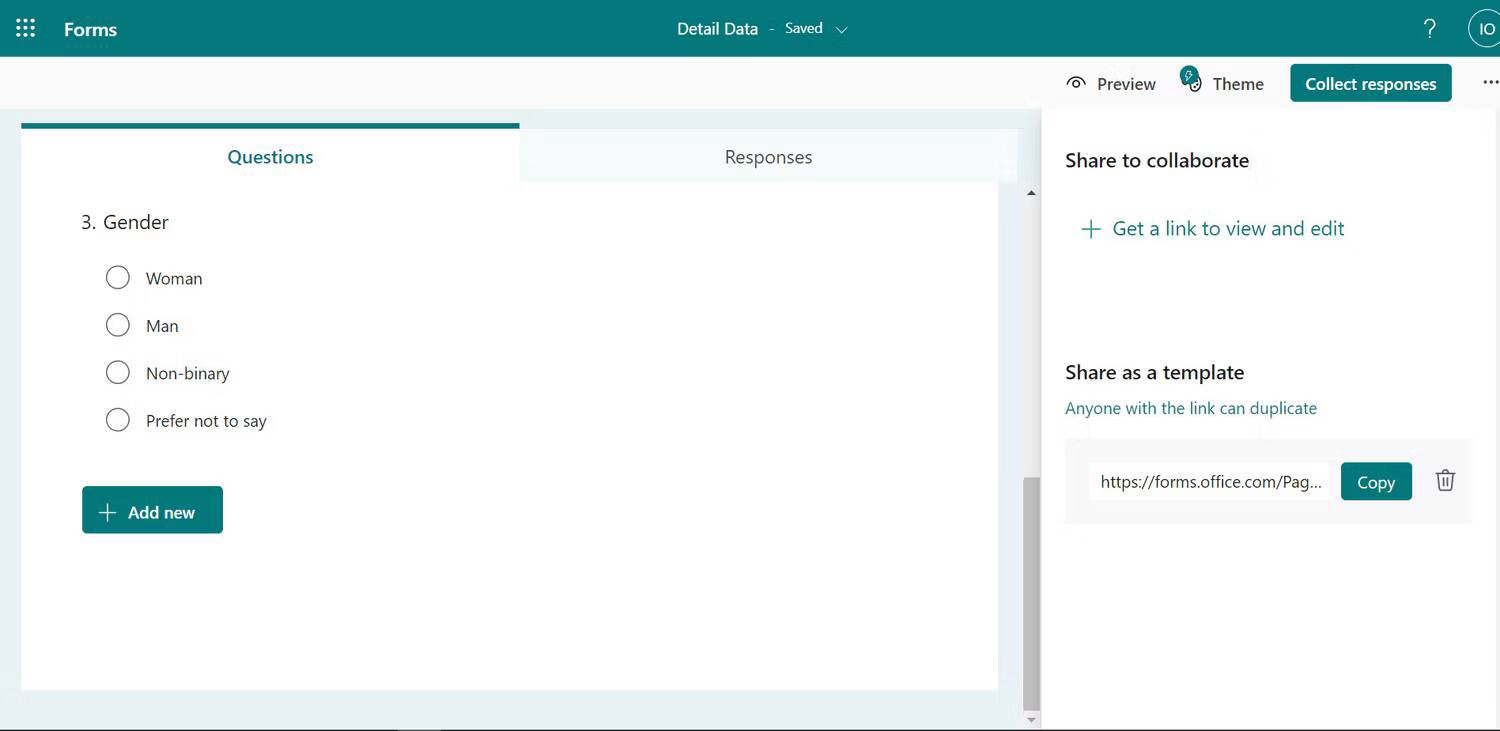Click the Collect responses button

coord(1370,84)
